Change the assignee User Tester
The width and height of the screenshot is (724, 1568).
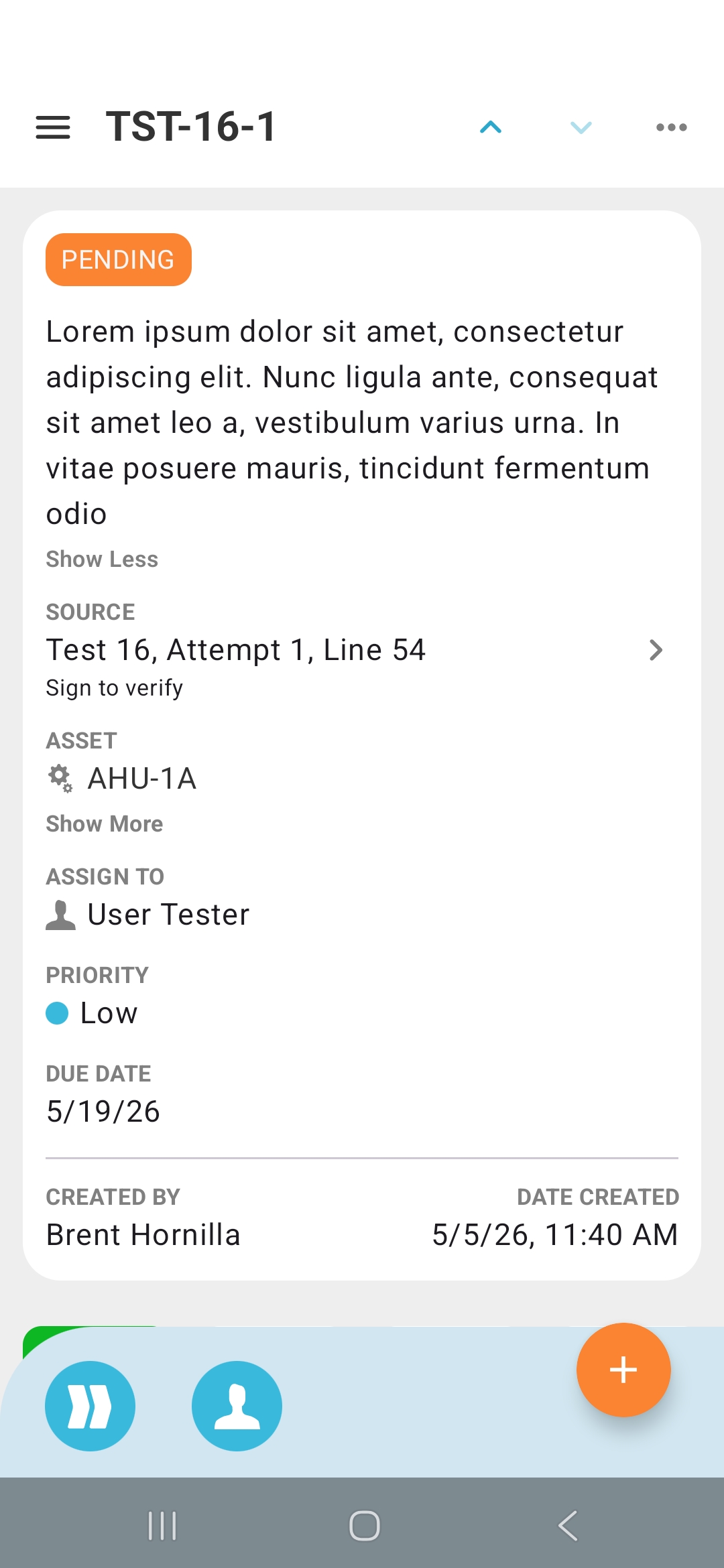(168, 915)
